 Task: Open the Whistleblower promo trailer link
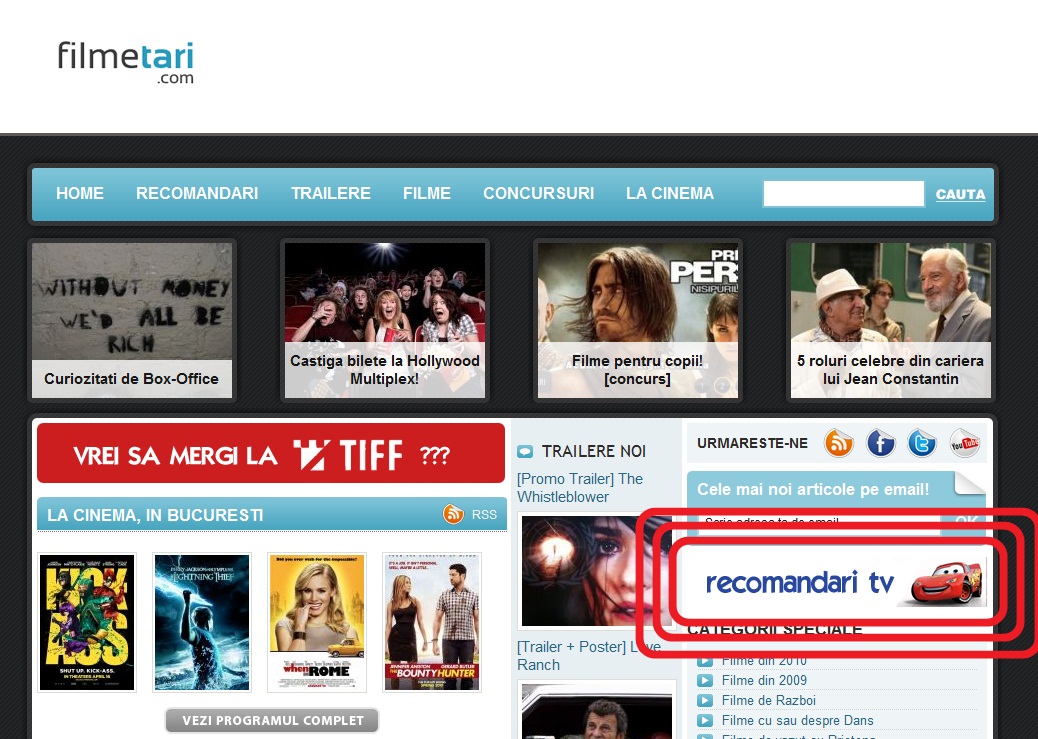pyautogui.click(x=579, y=487)
